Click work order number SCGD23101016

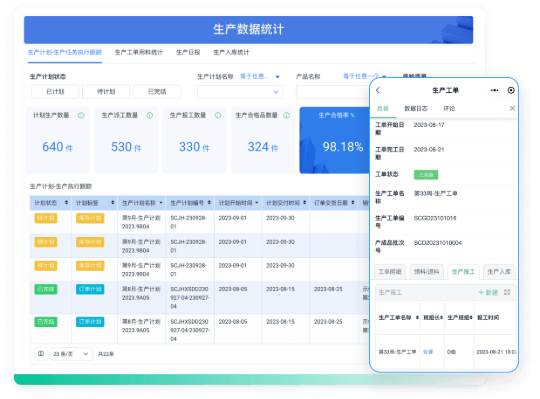(x=435, y=218)
